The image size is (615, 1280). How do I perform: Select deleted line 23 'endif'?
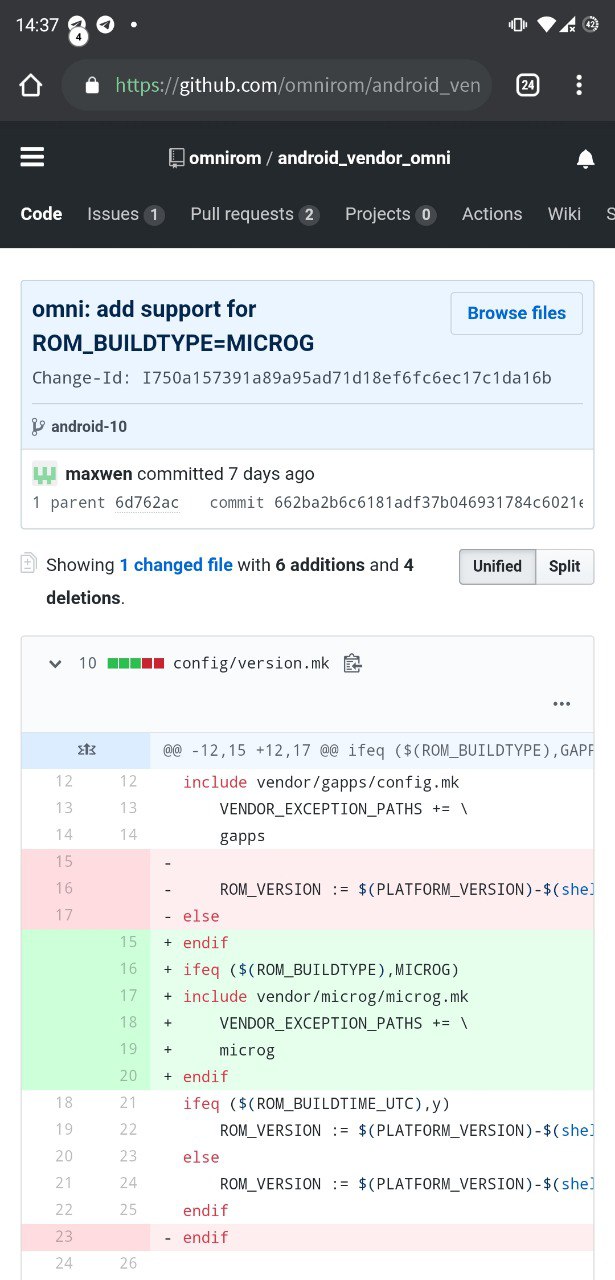pyautogui.click(x=307, y=1237)
